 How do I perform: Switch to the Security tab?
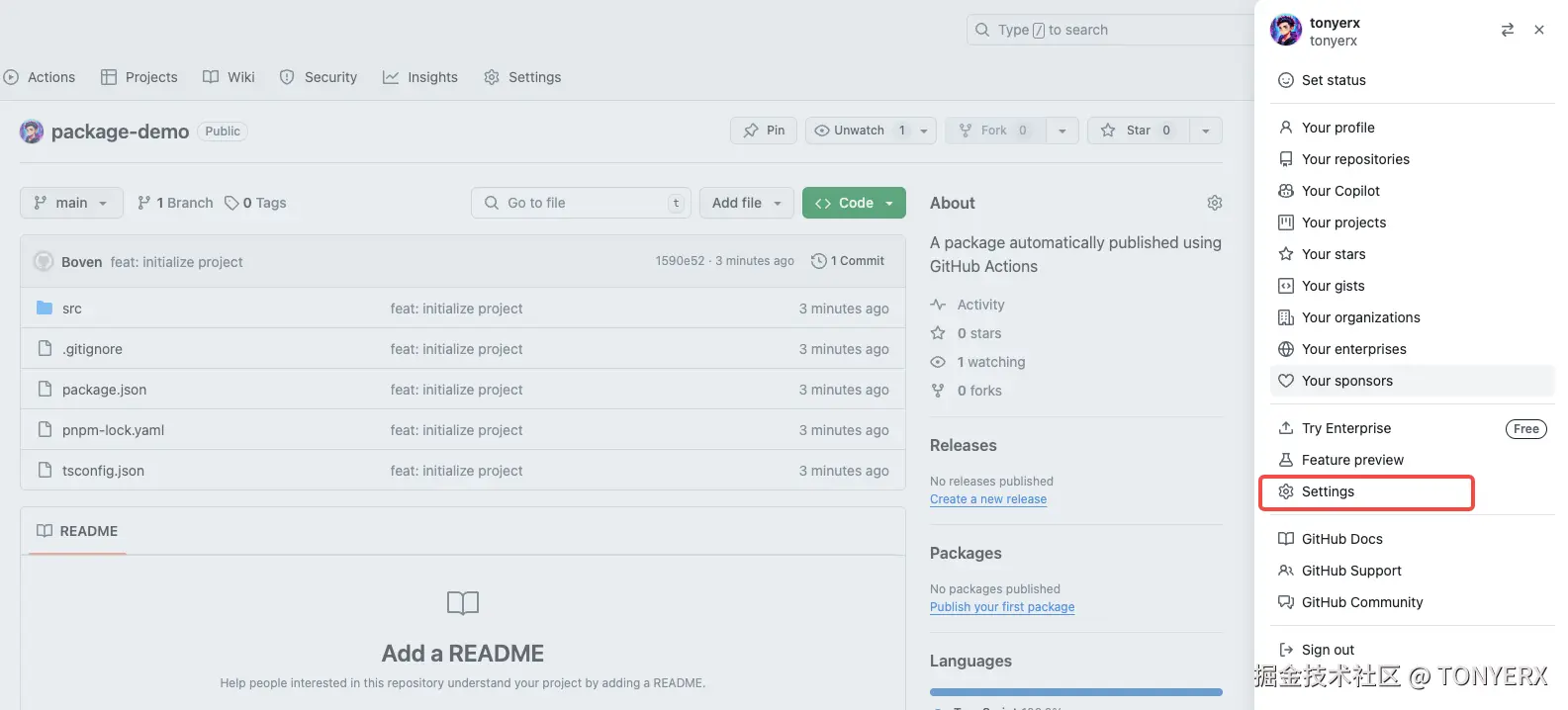coord(319,77)
